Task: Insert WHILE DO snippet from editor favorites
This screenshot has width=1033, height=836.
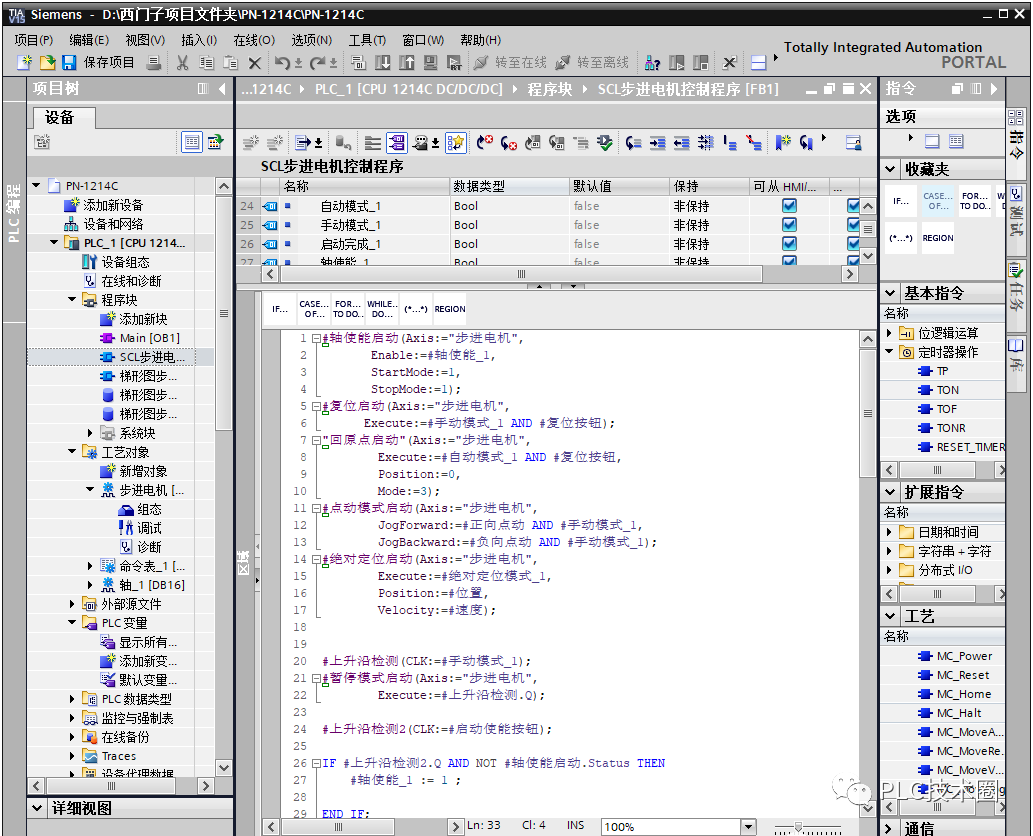Action: coord(382,309)
